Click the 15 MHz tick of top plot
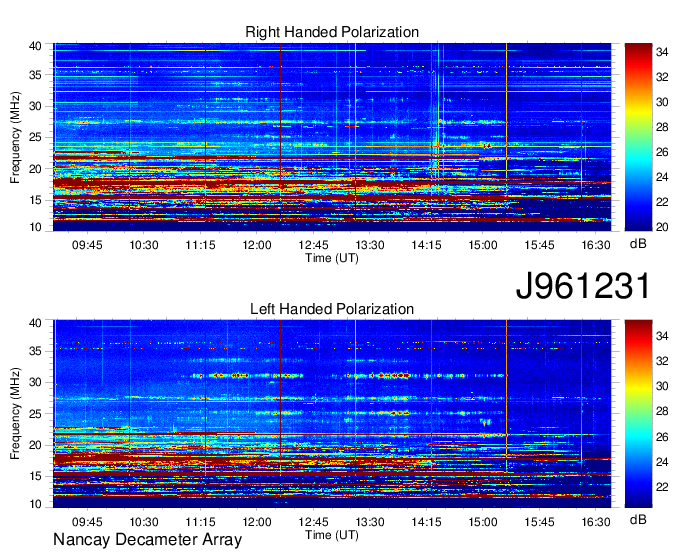This screenshot has height=552, width=680. 36,200
